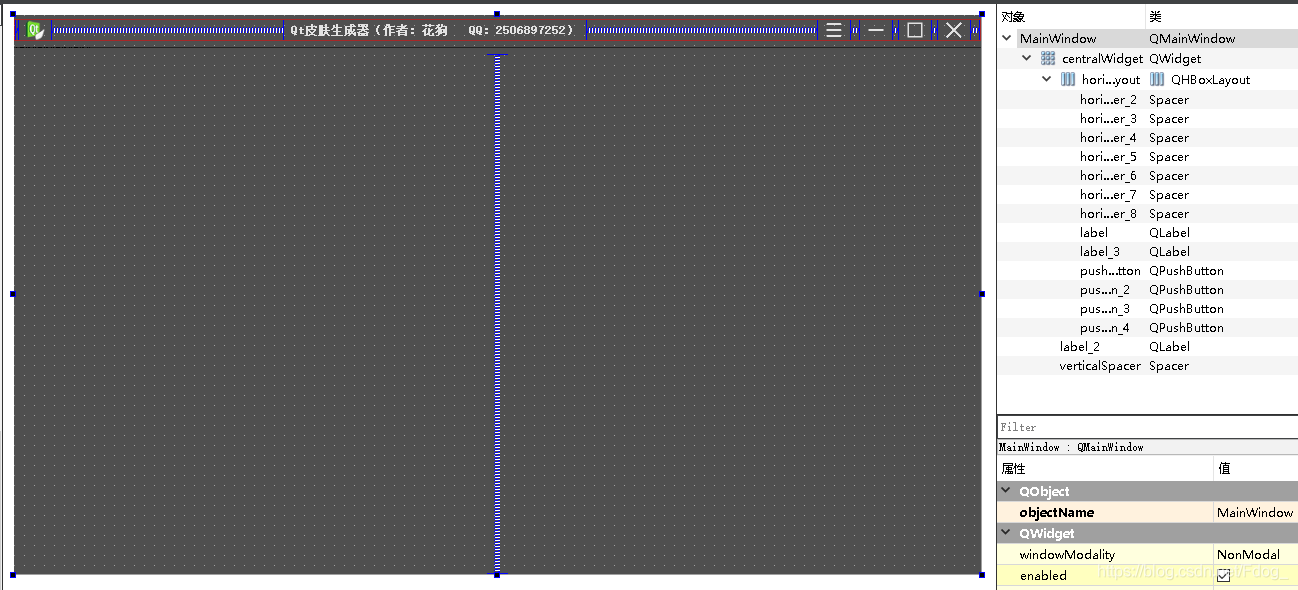
Task: Click the layout icon beside QHBoxLayout
Action: [x=1157, y=79]
